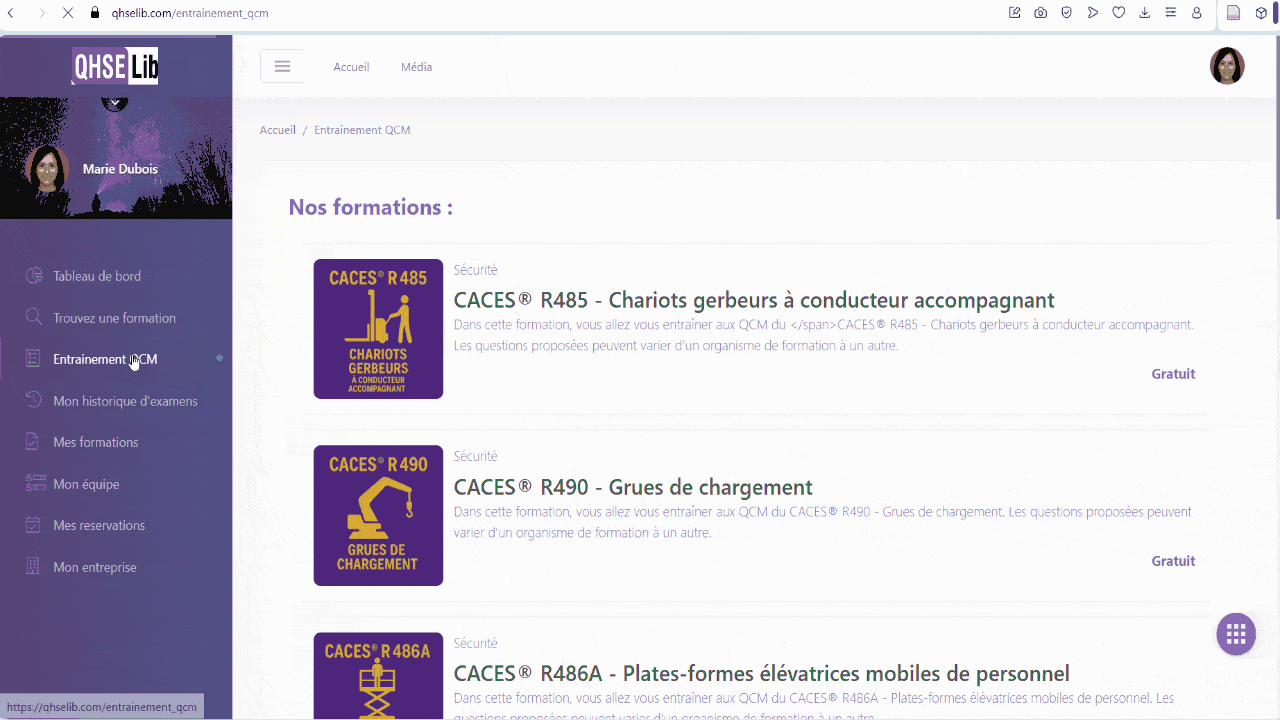Click the Mes formations document icon
Screen dimensions: 1280x720
31,442
